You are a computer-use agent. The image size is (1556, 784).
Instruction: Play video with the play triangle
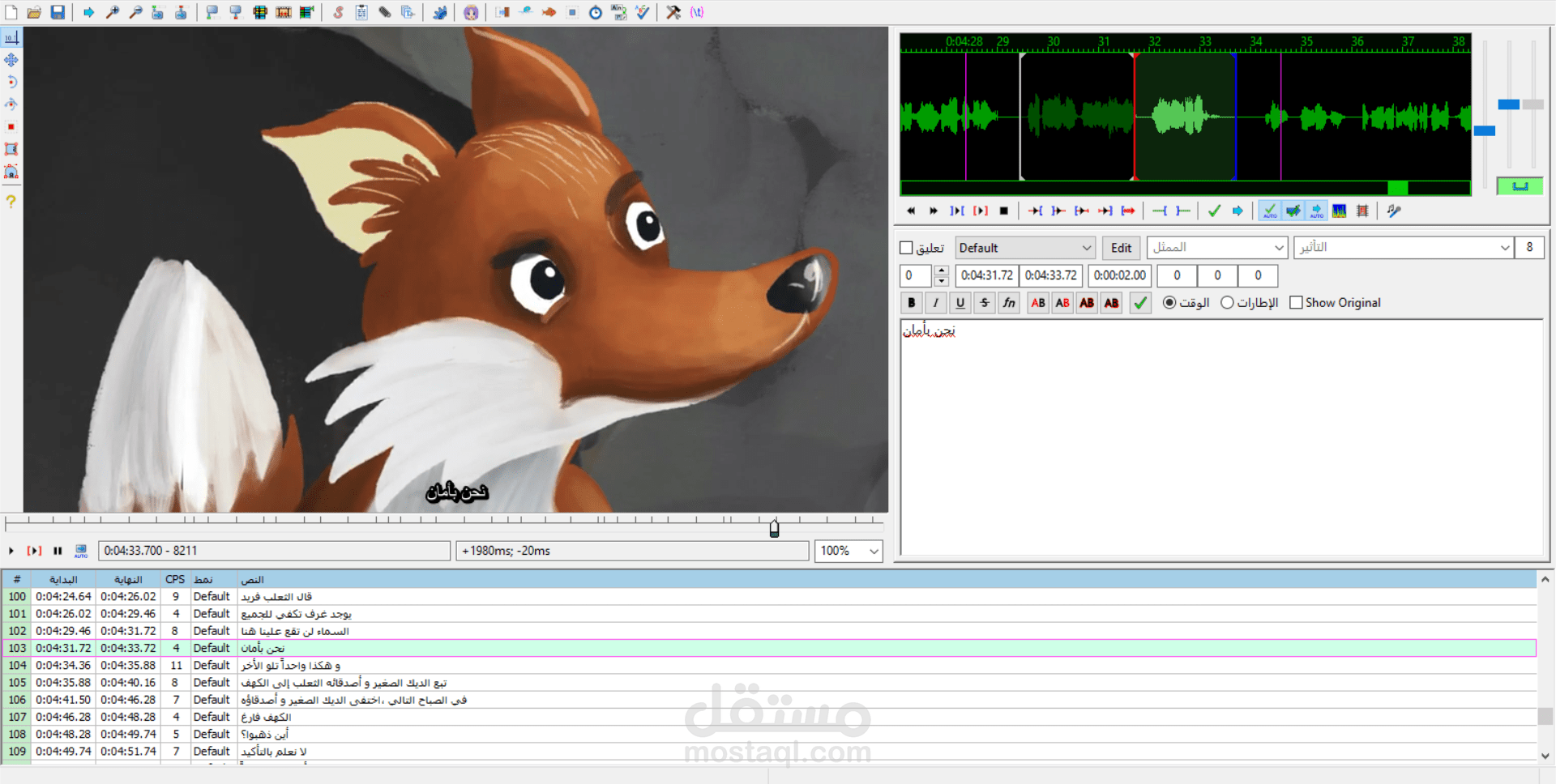(x=11, y=551)
